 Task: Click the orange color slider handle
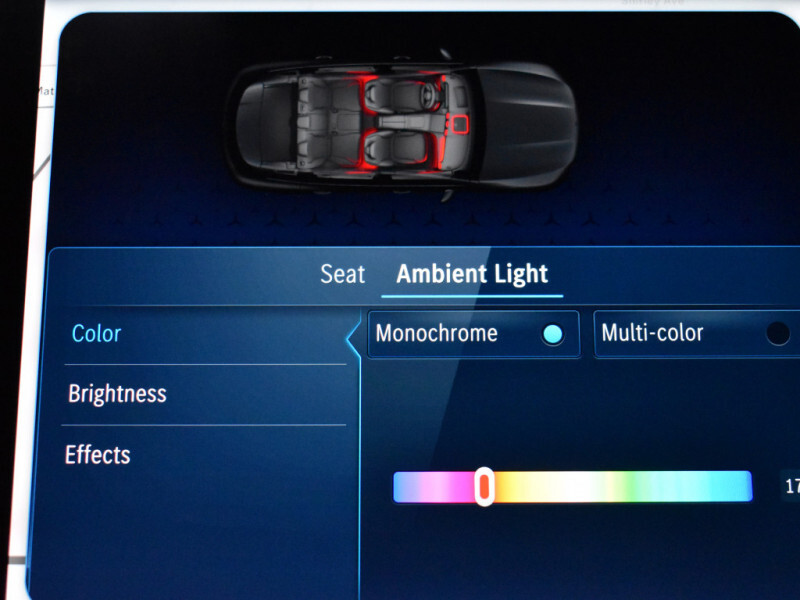pos(485,486)
